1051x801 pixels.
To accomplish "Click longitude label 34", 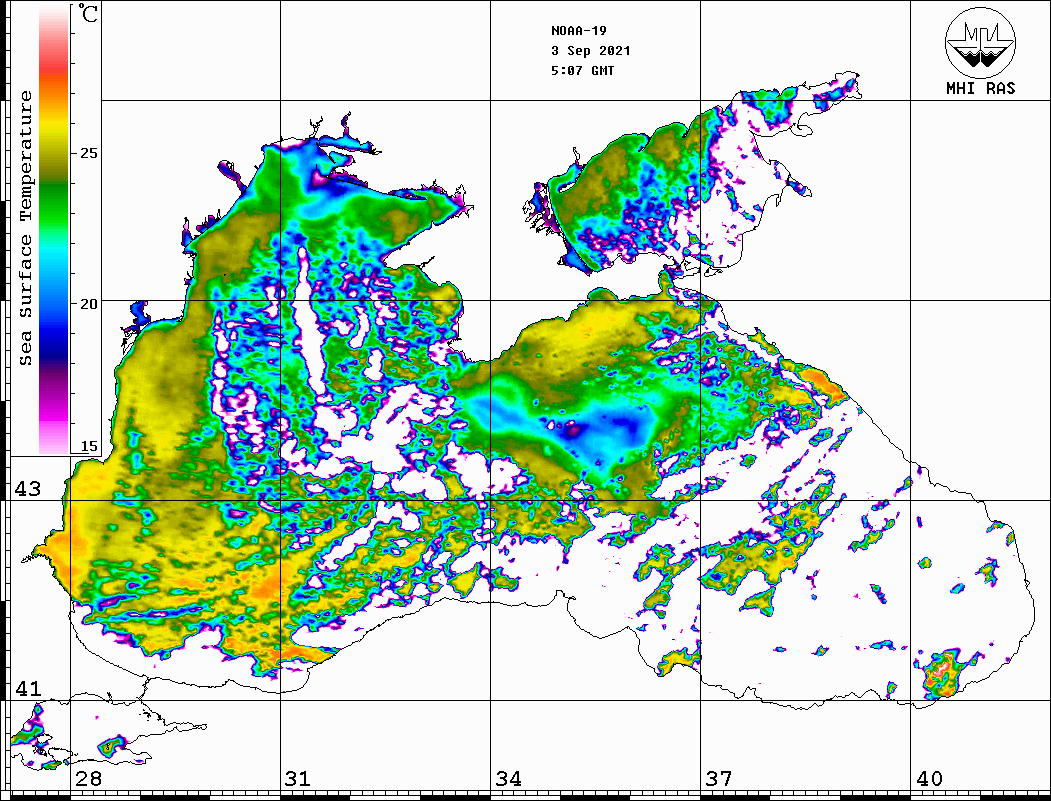I will [508, 779].
